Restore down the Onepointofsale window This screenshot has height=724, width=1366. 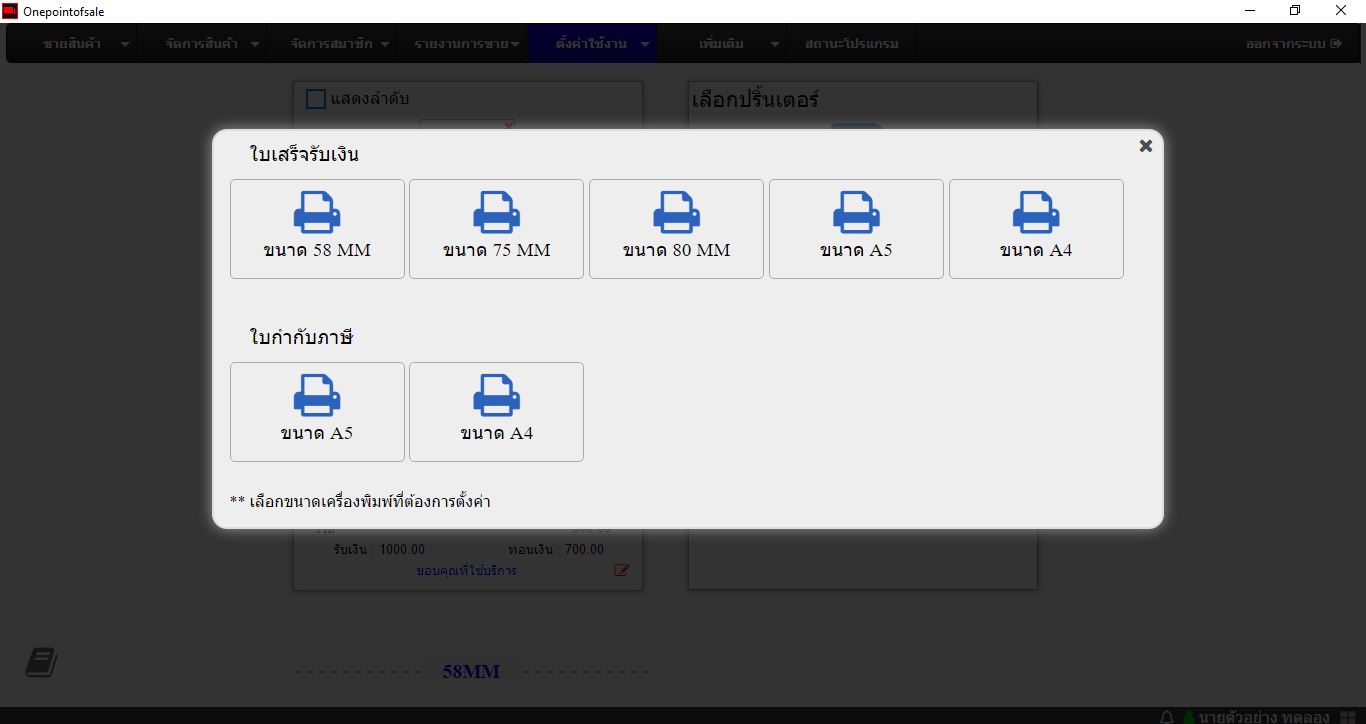pyautogui.click(x=1295, y=11)
